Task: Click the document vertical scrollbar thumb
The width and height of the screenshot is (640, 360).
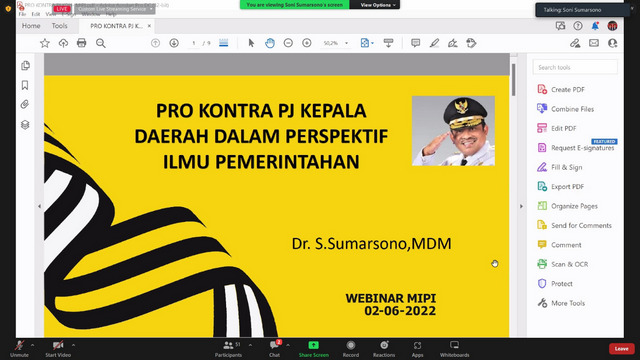Action: 513,80
